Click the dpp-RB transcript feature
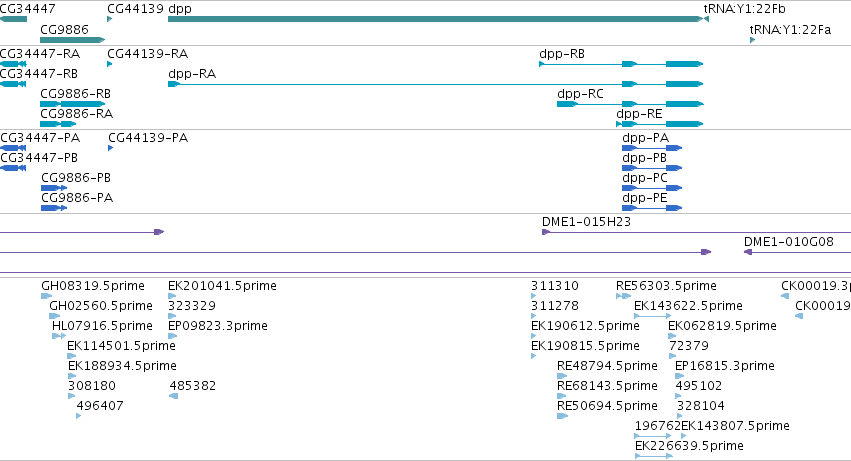 tap(621, 64)
